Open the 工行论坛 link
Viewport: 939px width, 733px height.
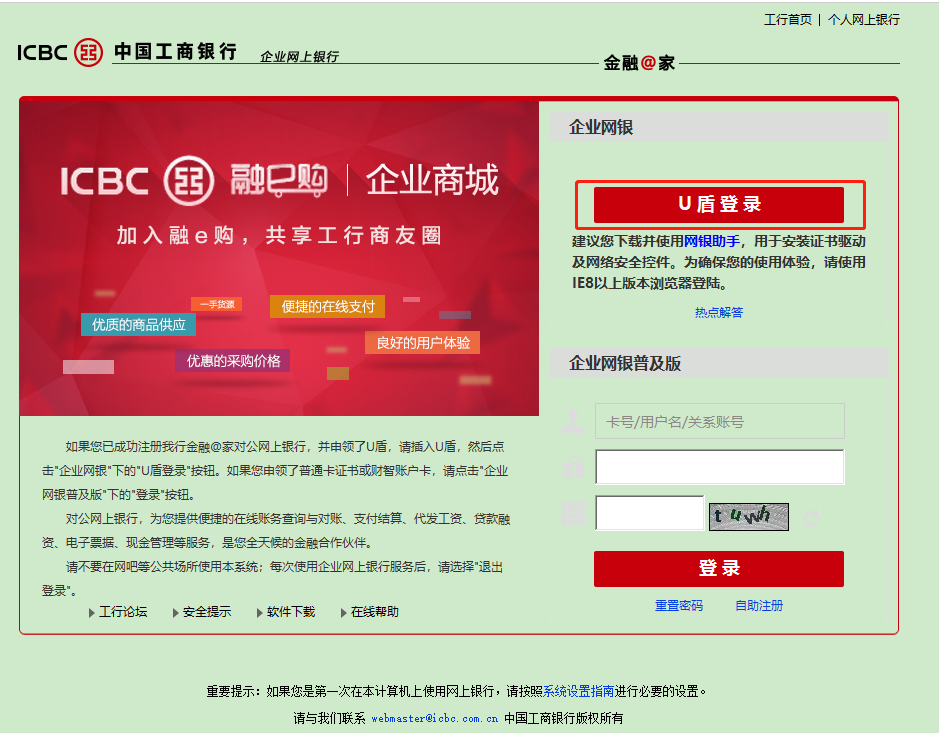click(123, 611)
